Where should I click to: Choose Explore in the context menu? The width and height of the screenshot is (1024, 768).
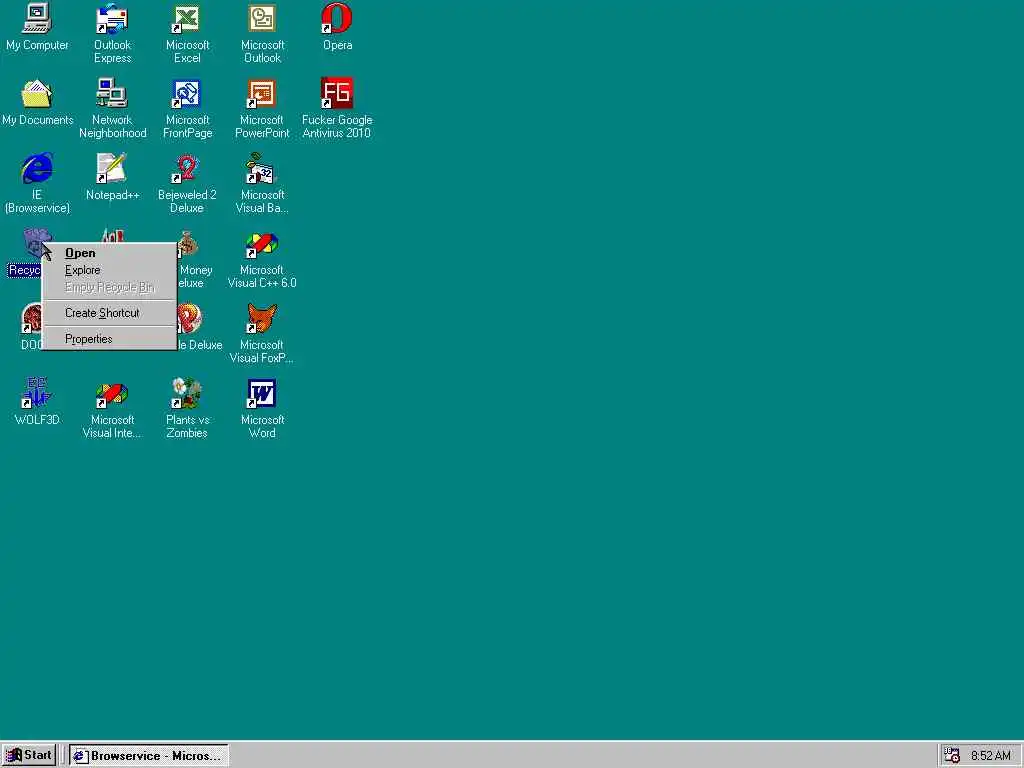coord(109,270)
